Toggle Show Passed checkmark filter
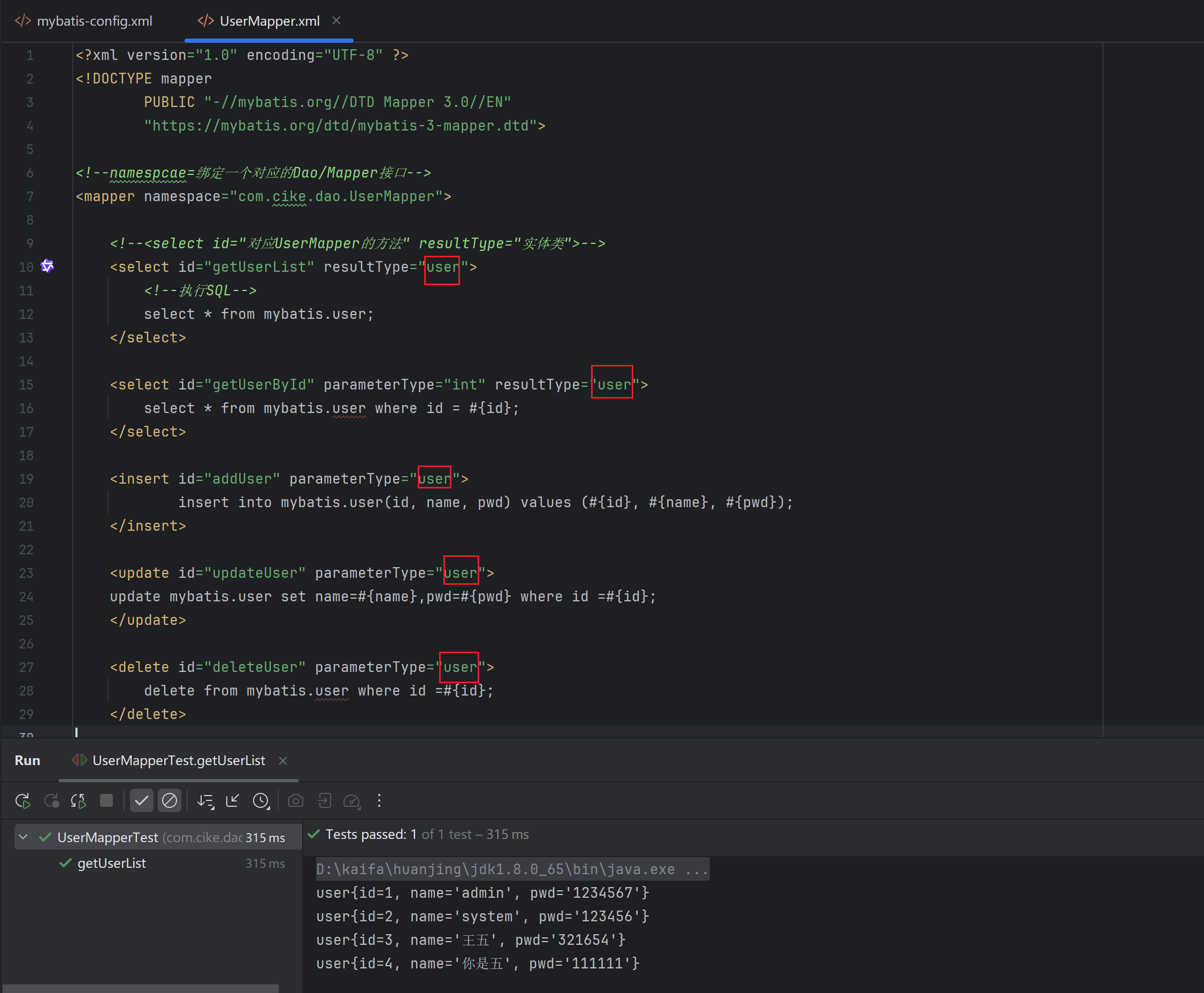Screen dimensions: 1204x993 pos(141,801)
